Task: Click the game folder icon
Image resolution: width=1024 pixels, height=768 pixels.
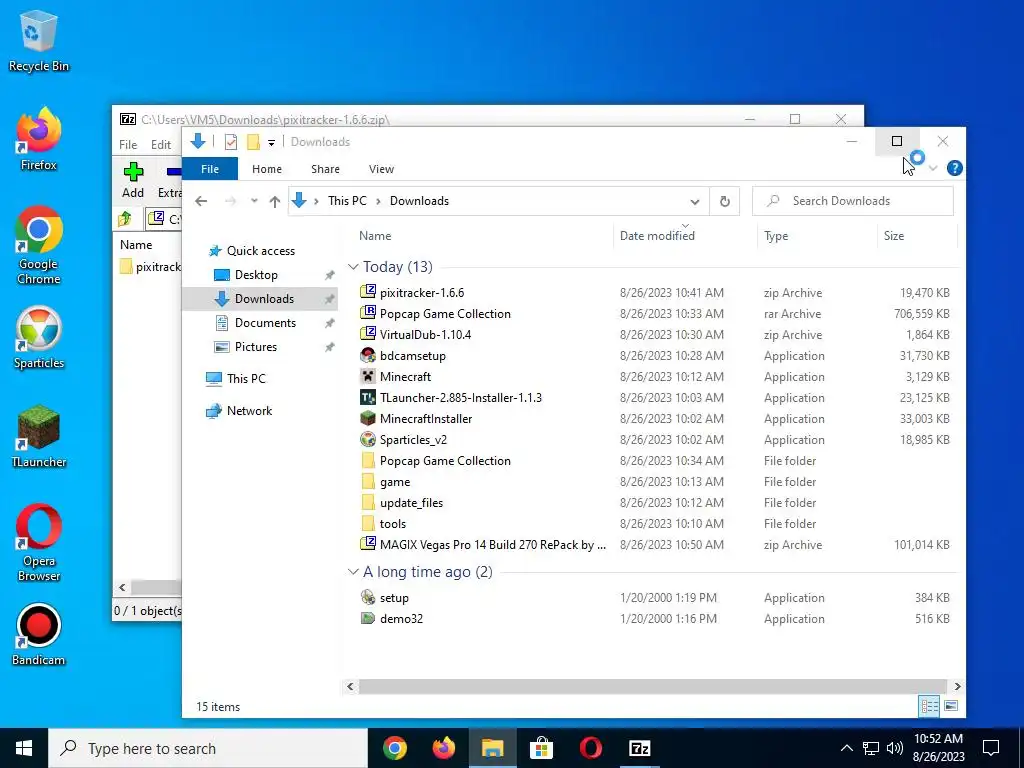Action: point(368,481)
